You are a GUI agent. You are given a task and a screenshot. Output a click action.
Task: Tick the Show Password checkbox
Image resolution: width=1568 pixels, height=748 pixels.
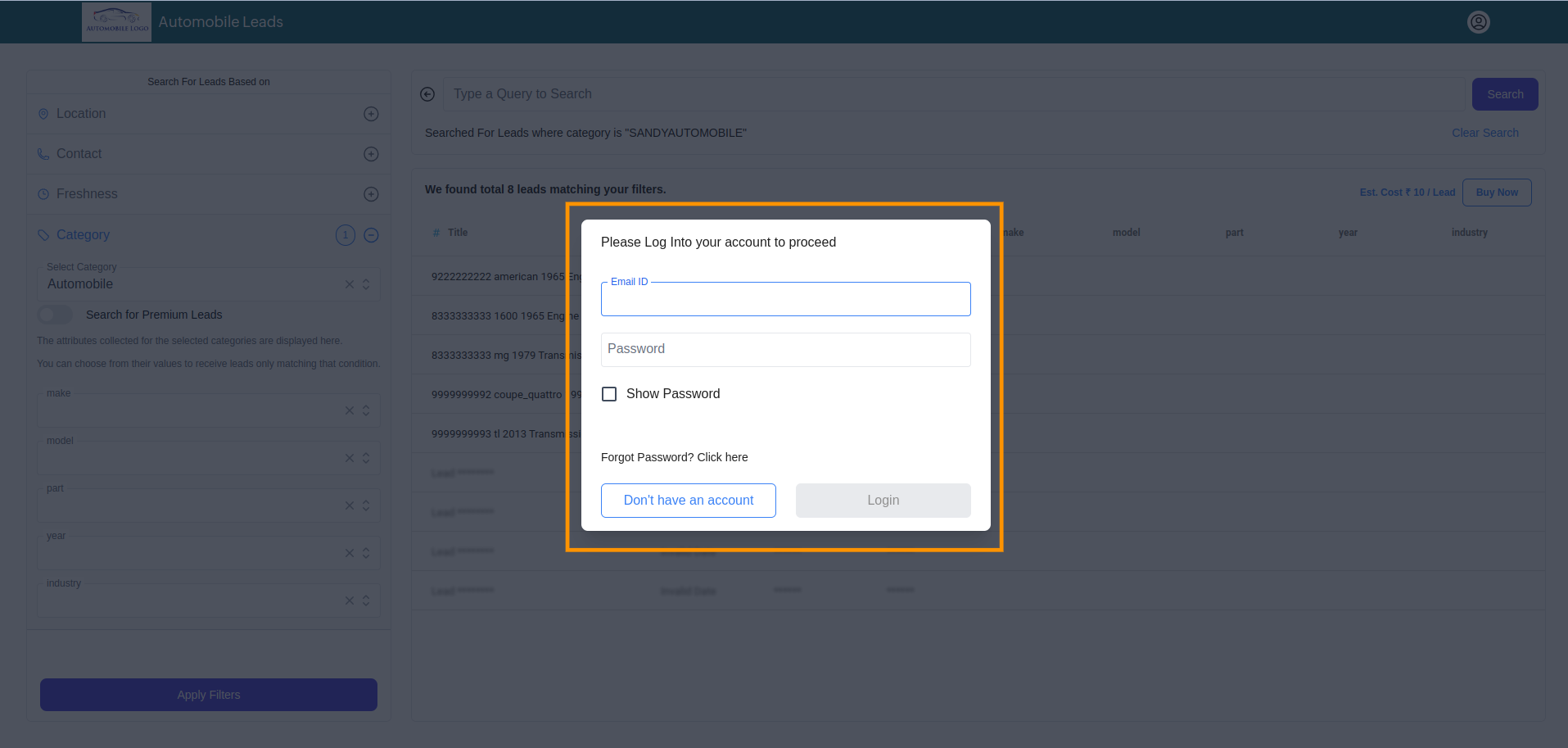pos(609,394)
